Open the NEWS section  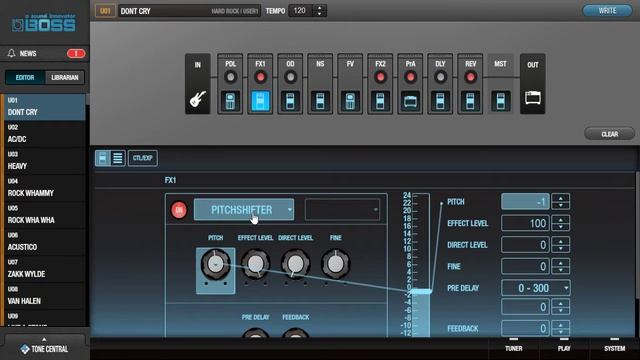[x=45, y=53]
